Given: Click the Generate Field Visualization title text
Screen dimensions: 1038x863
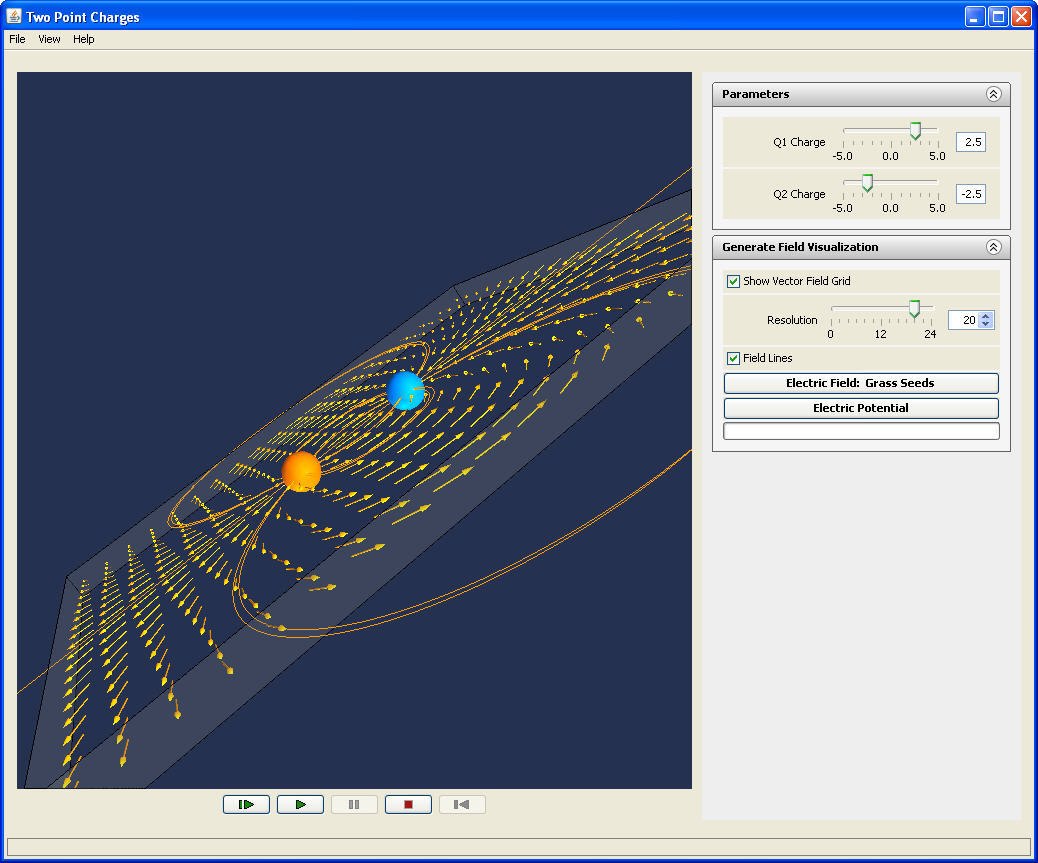Looking at the screenshot, I should click(800, 247).
